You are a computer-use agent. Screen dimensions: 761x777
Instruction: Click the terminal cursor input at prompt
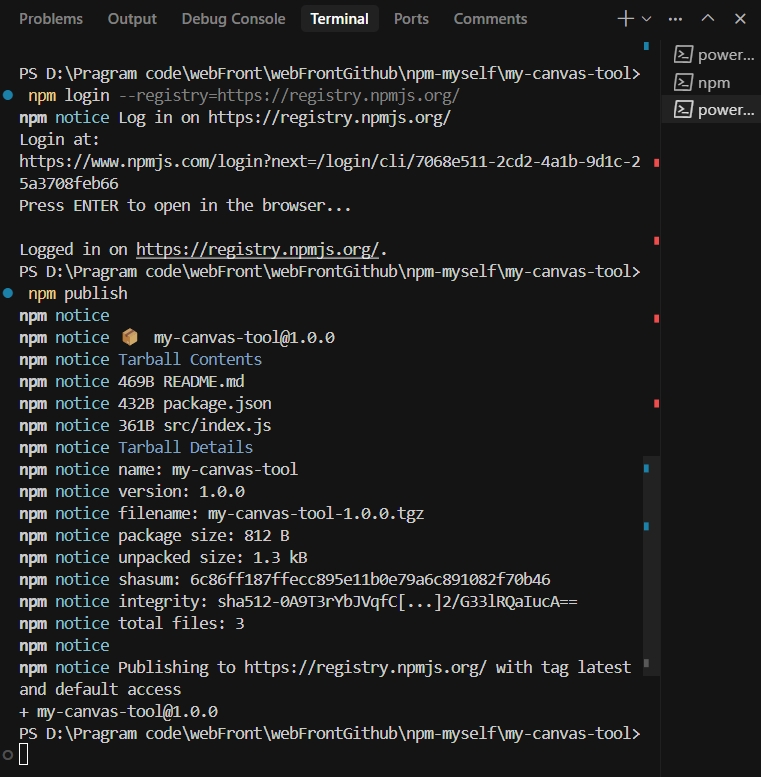(x=24, y=755)
